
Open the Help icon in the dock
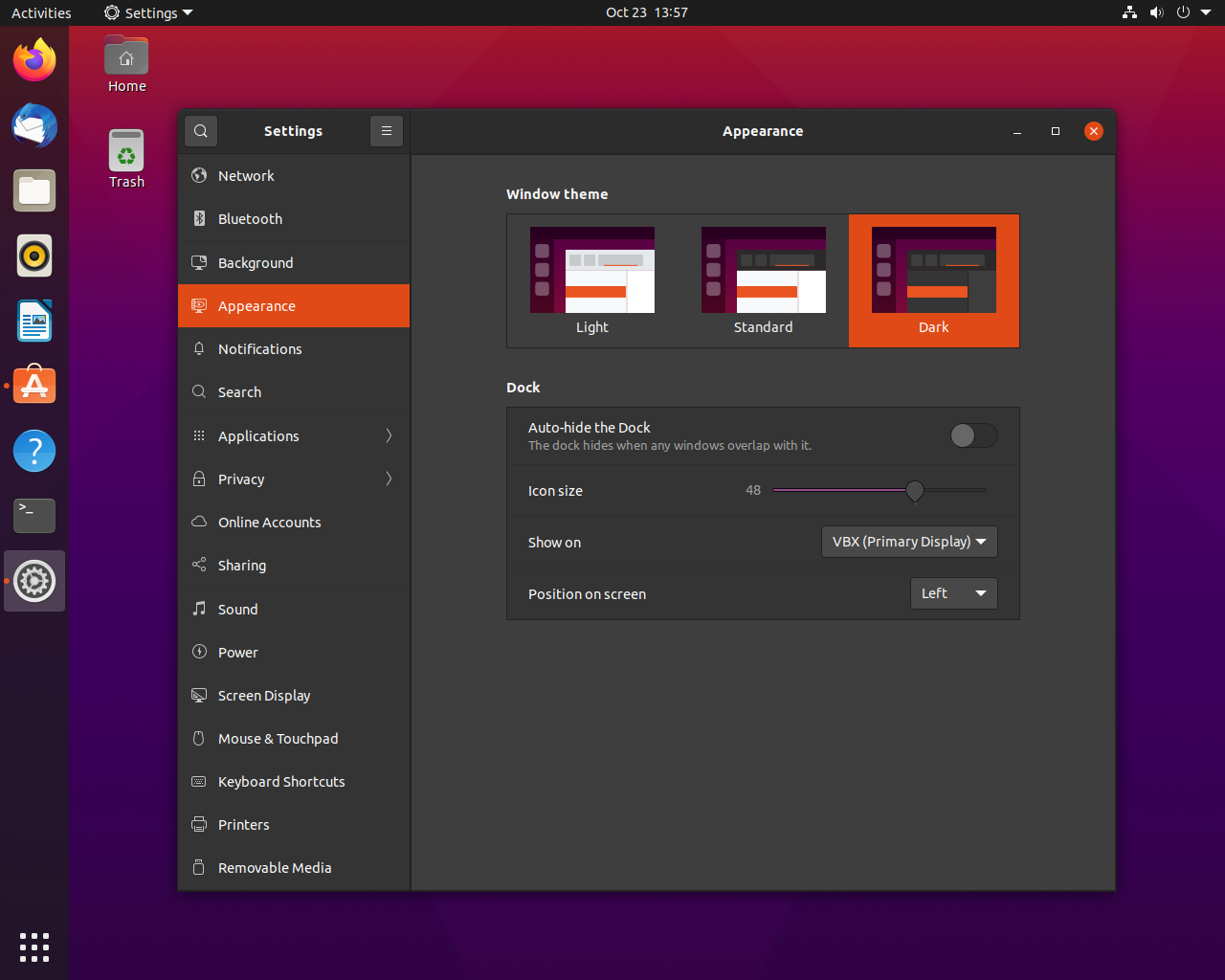(x=34, y=451)
